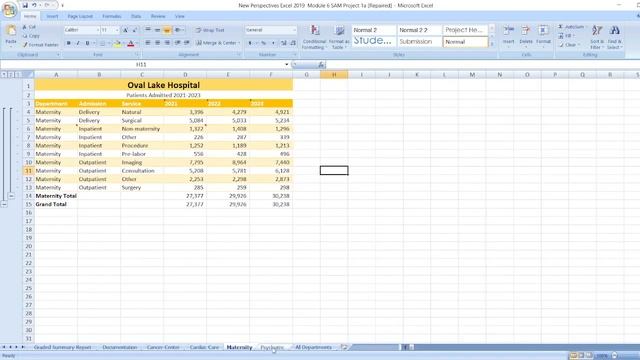Open the text orientation options

[178, 30]
